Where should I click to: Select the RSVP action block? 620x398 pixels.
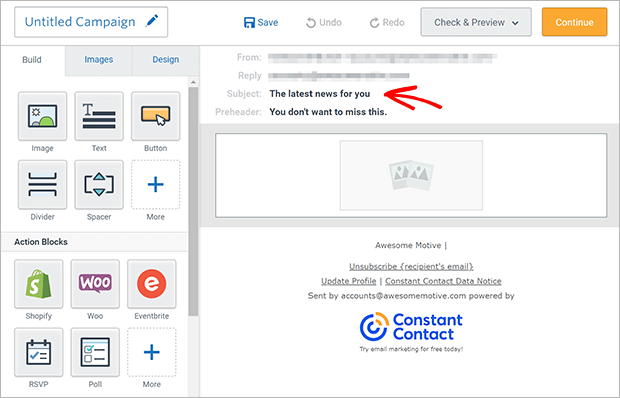(x=38, y=352)
